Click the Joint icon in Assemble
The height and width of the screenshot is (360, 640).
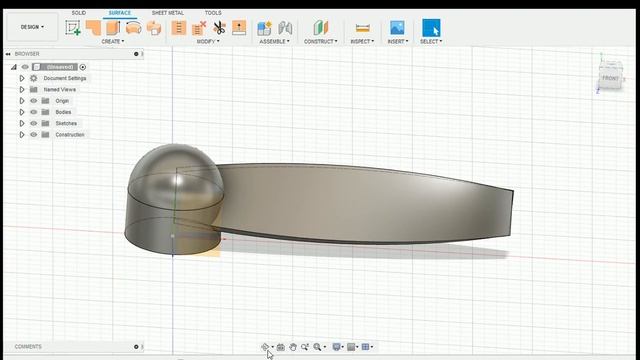point(285,28)
